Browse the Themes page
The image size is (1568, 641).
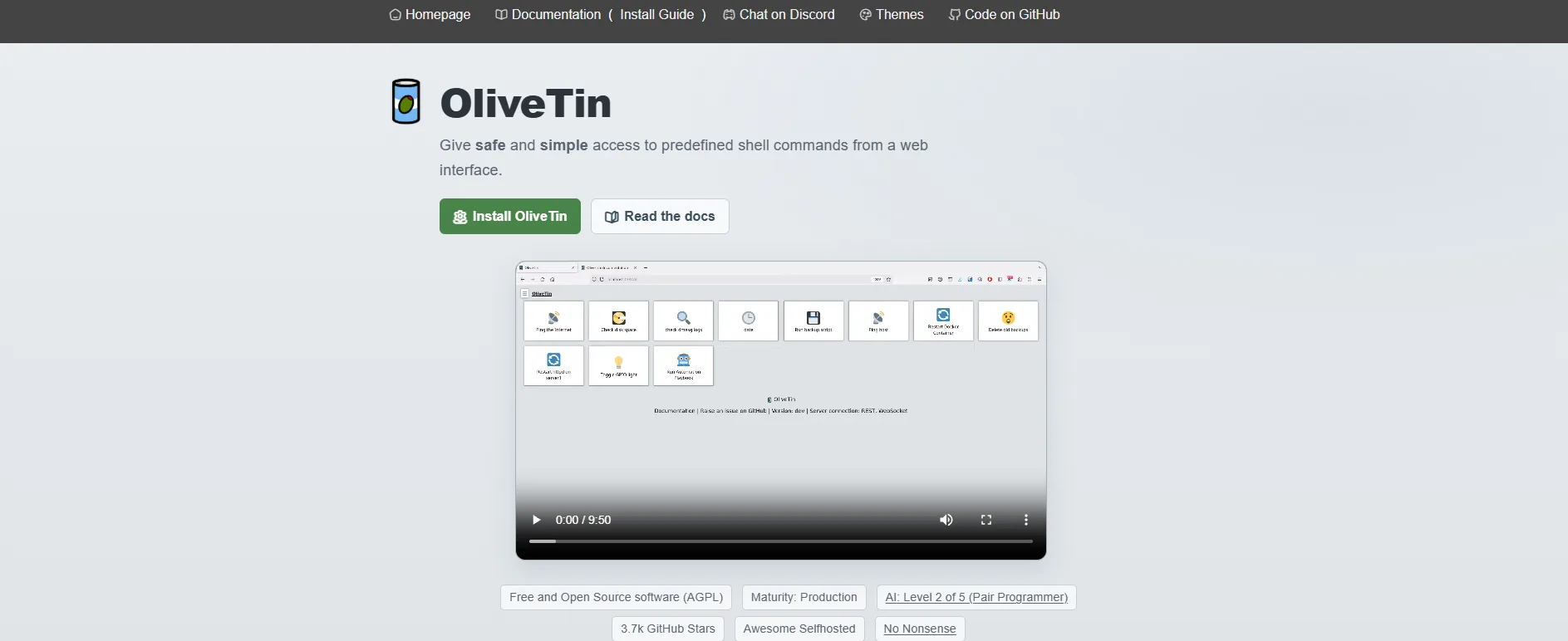891,15
